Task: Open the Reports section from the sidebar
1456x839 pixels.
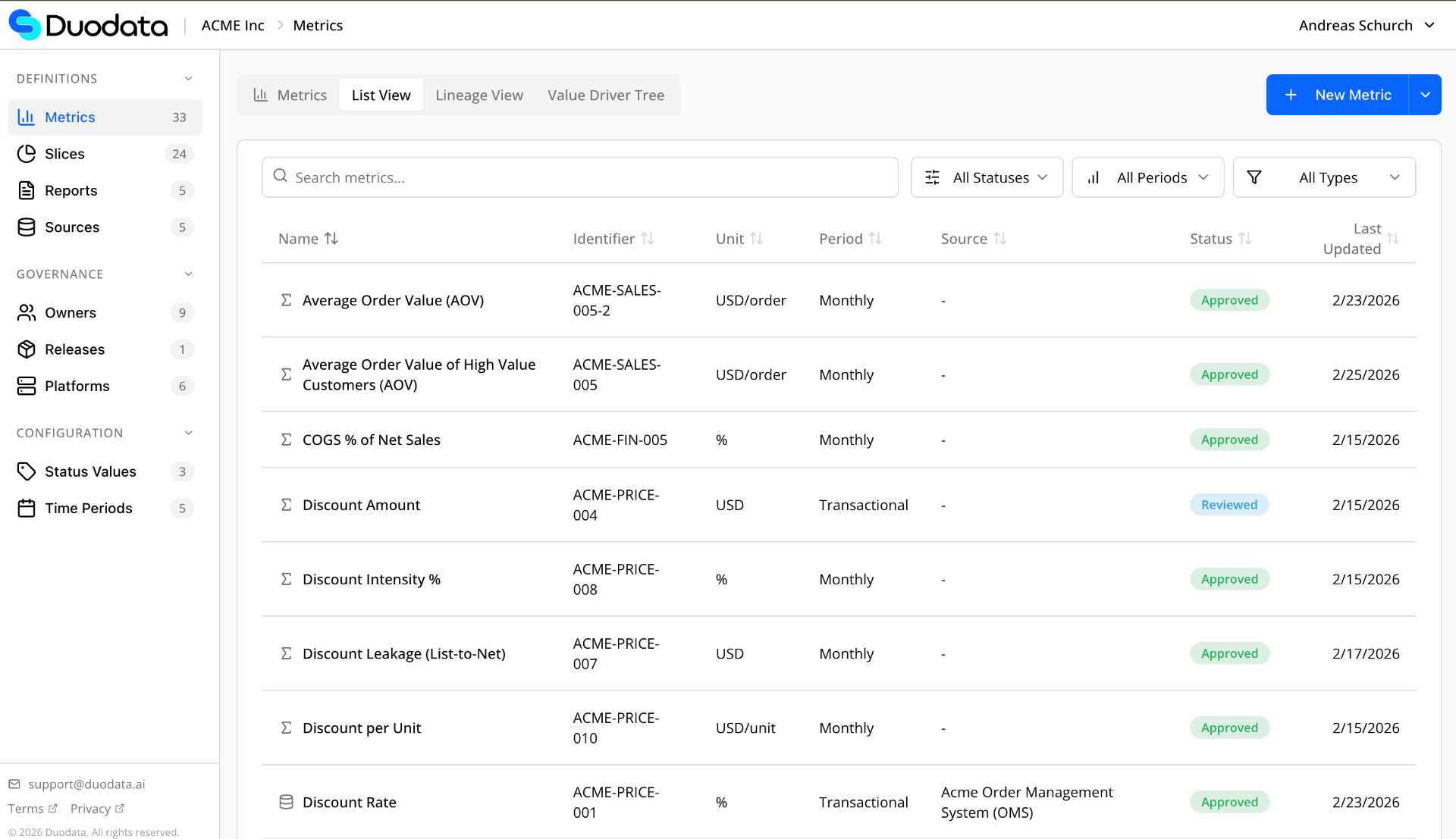Action: [x=71, y=190]
